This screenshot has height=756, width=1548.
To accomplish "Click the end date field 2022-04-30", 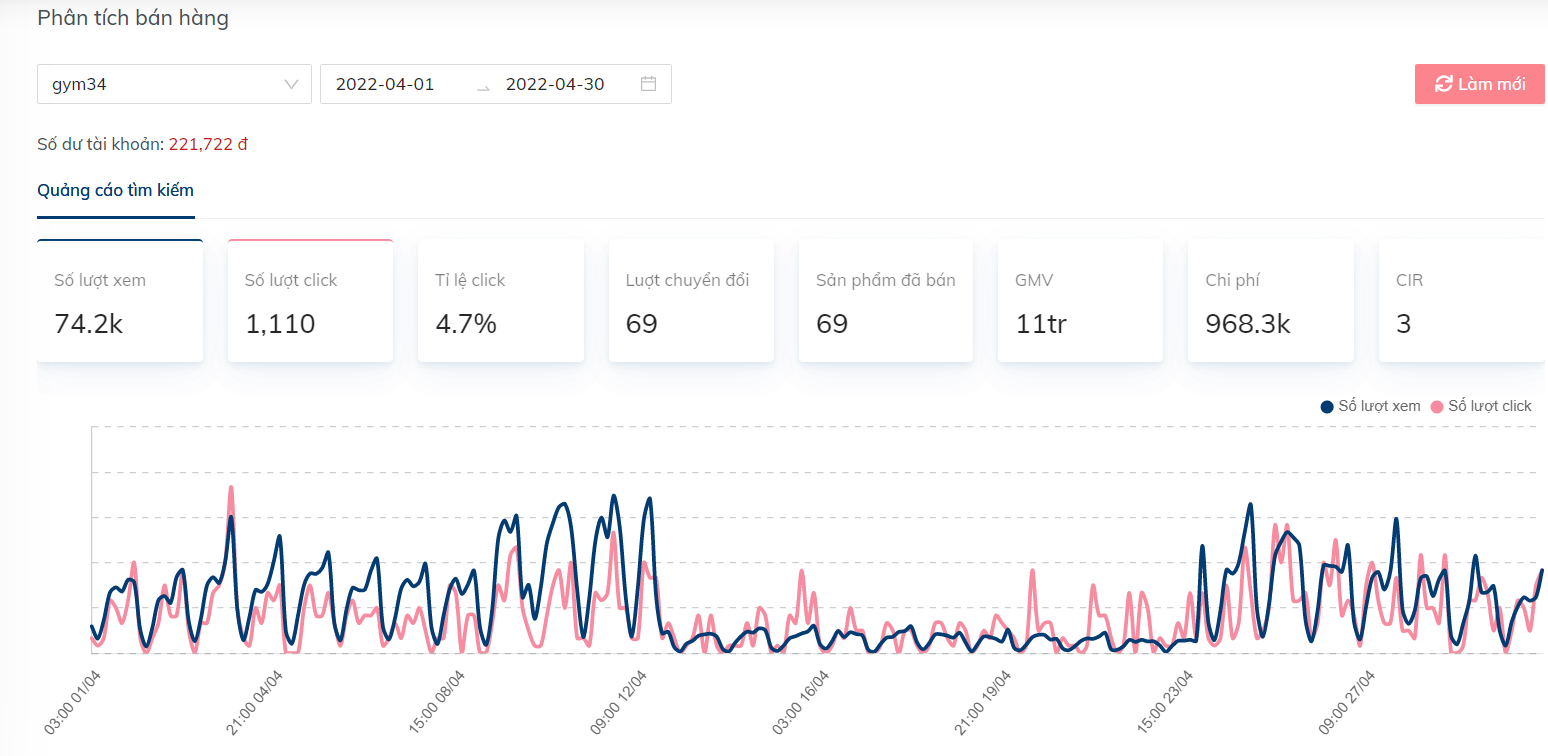I will click(555, 84).
